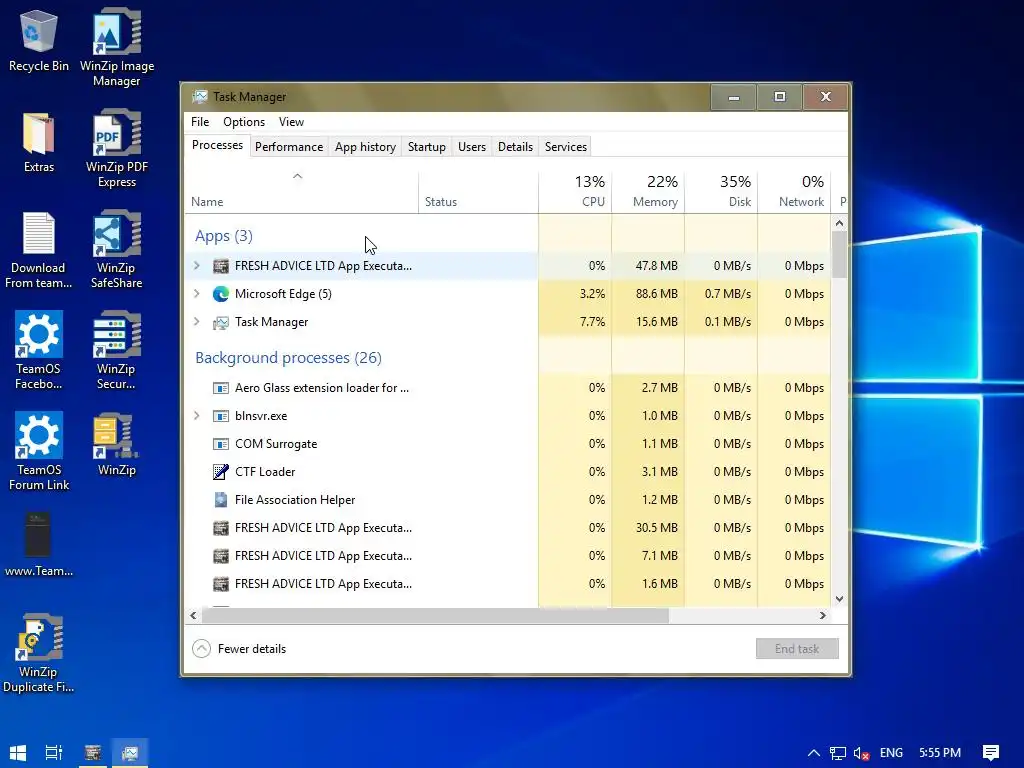Open TeamOS Forum Link shortcut
The width and height of the screenshot is (1024, 768).
coord(39,452)
